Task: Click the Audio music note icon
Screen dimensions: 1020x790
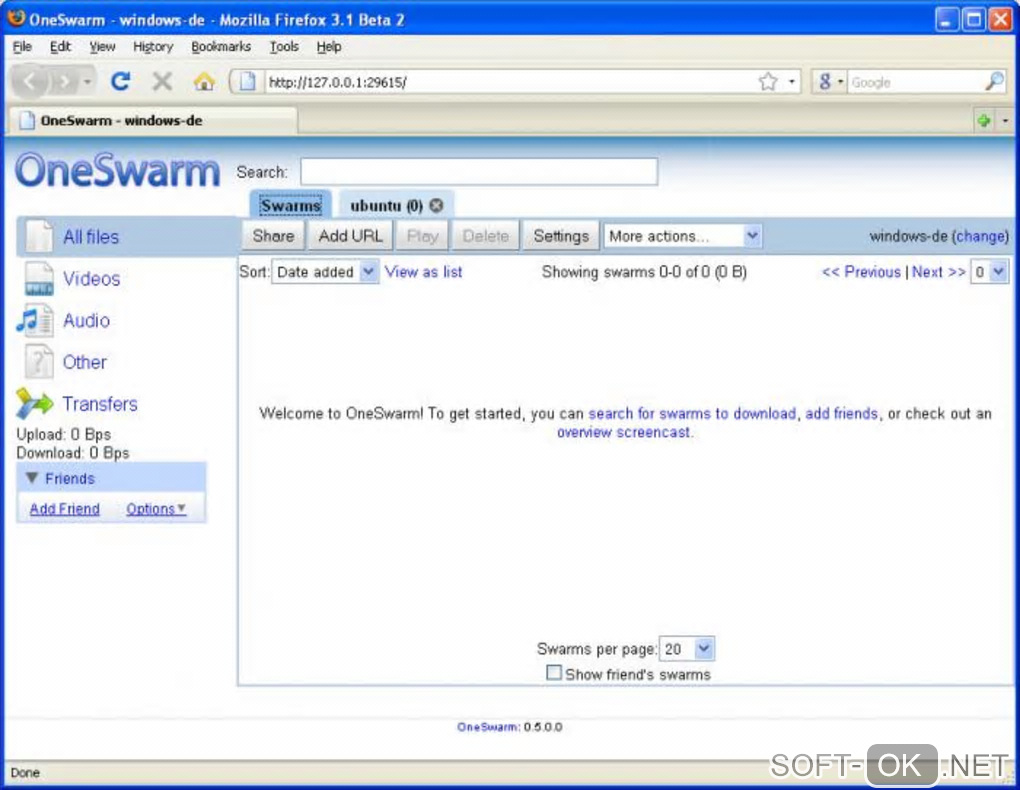Action: point(34,320)
